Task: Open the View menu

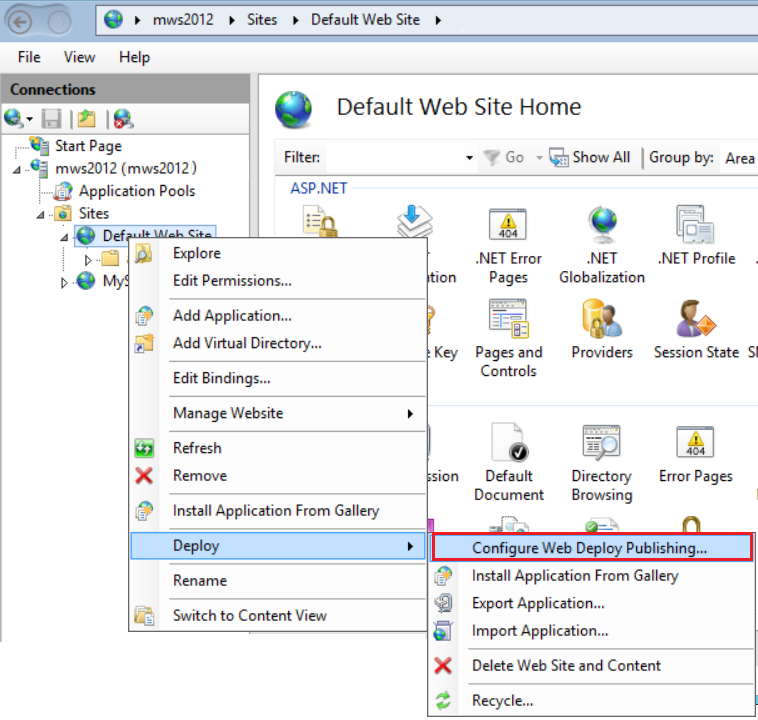Action: [x=80, y=57]
